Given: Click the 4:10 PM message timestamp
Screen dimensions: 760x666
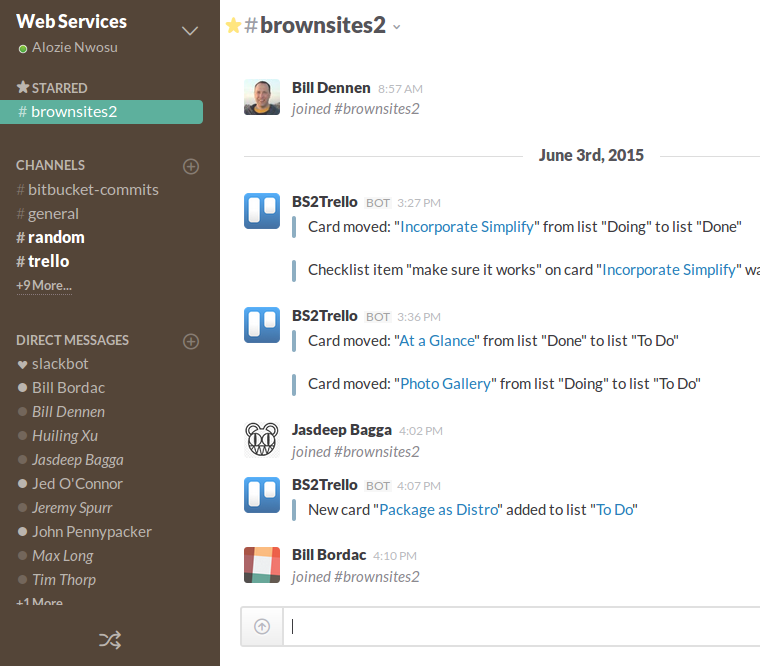Looking at the screenshot, I should (395, 556).
